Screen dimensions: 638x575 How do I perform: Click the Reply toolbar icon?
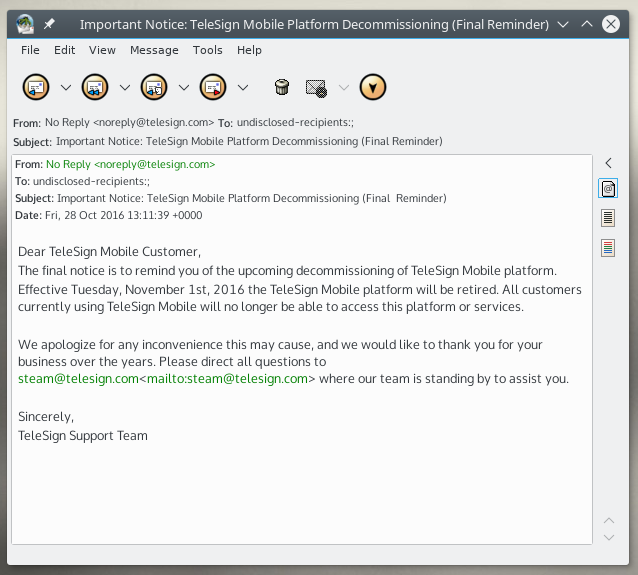36,87
